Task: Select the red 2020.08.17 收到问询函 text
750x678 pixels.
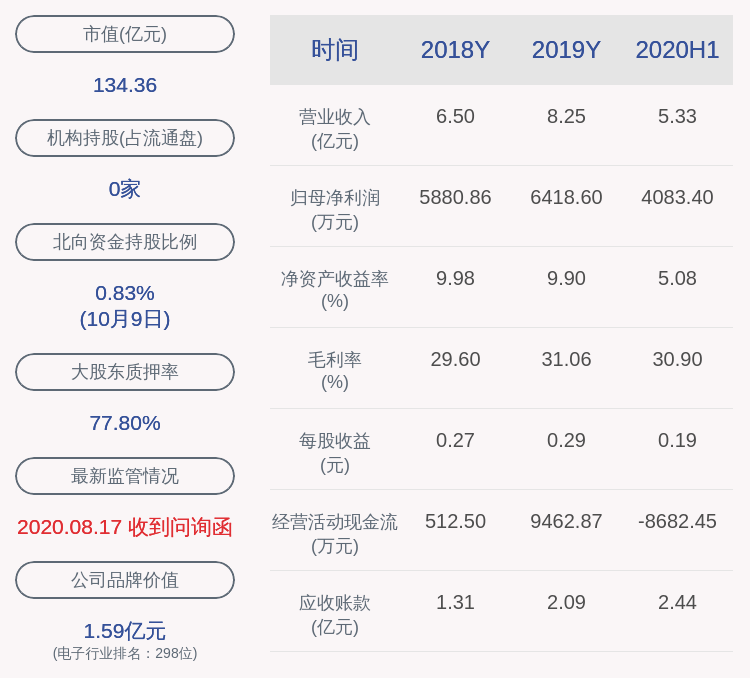Action: coord(125,527)
